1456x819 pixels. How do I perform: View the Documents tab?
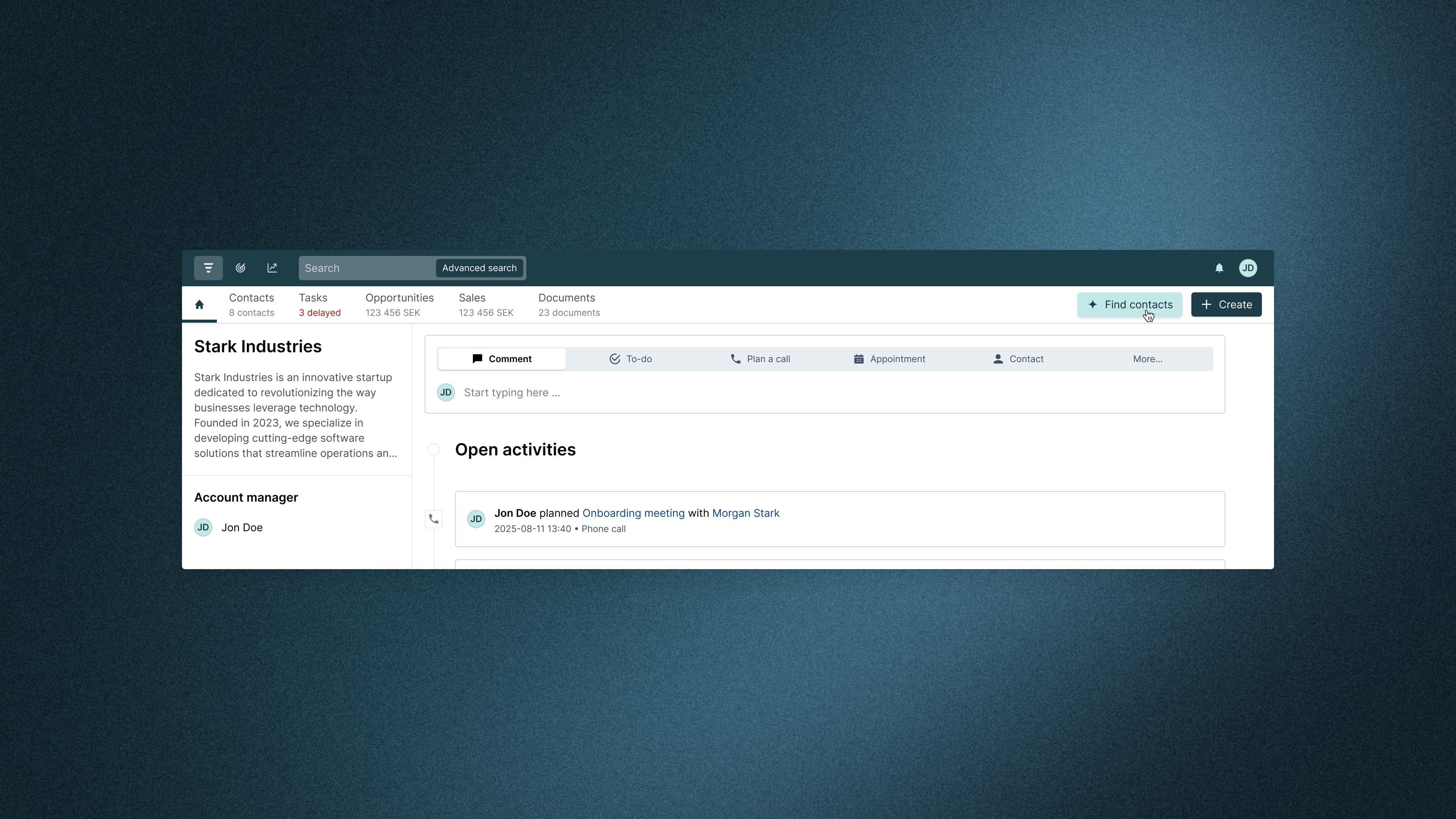pyautogui.click(x=569, y=304)
